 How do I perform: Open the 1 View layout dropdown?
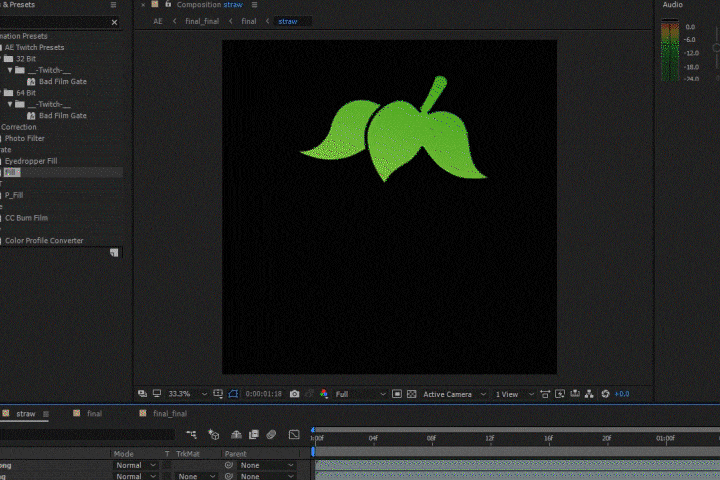(514, 394)
